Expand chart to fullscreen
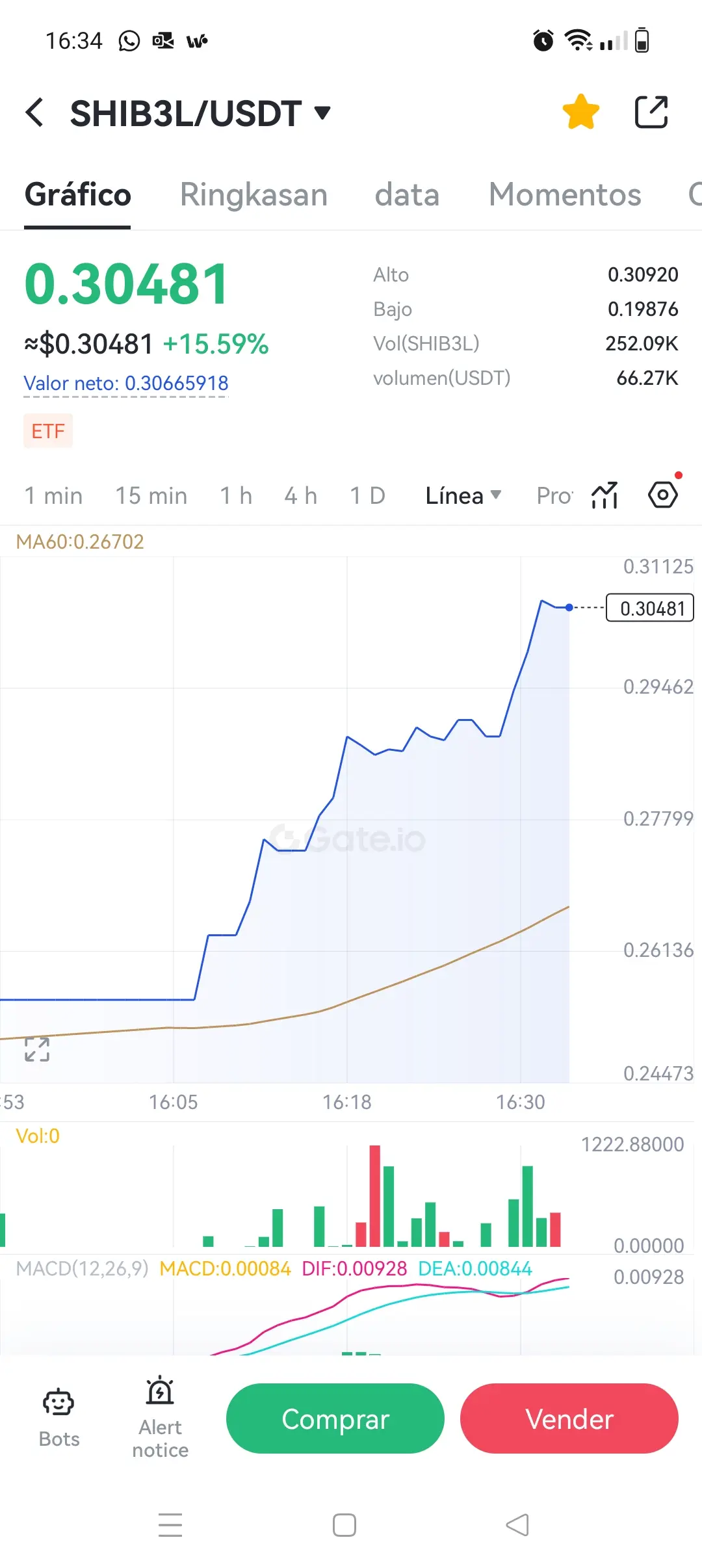 point(37,1049)
